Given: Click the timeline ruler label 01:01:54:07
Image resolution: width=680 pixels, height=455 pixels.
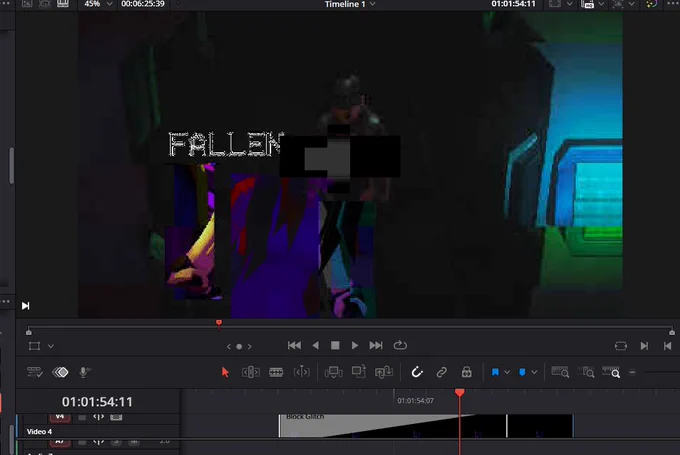Looking at the screenshot, I should point(415,400).
